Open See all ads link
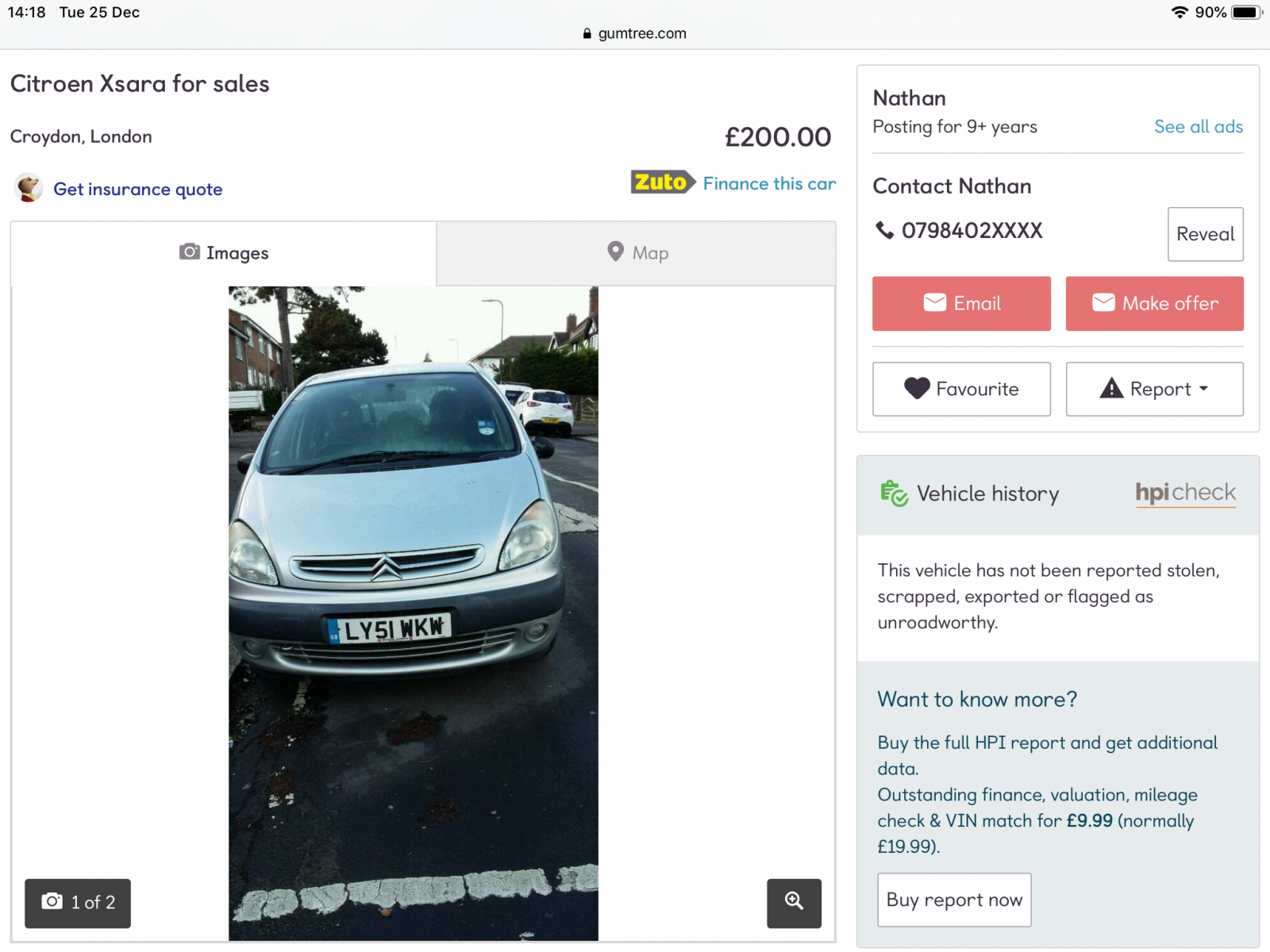The height and width of the screenshot is (952, 1270). [1199, 127]
